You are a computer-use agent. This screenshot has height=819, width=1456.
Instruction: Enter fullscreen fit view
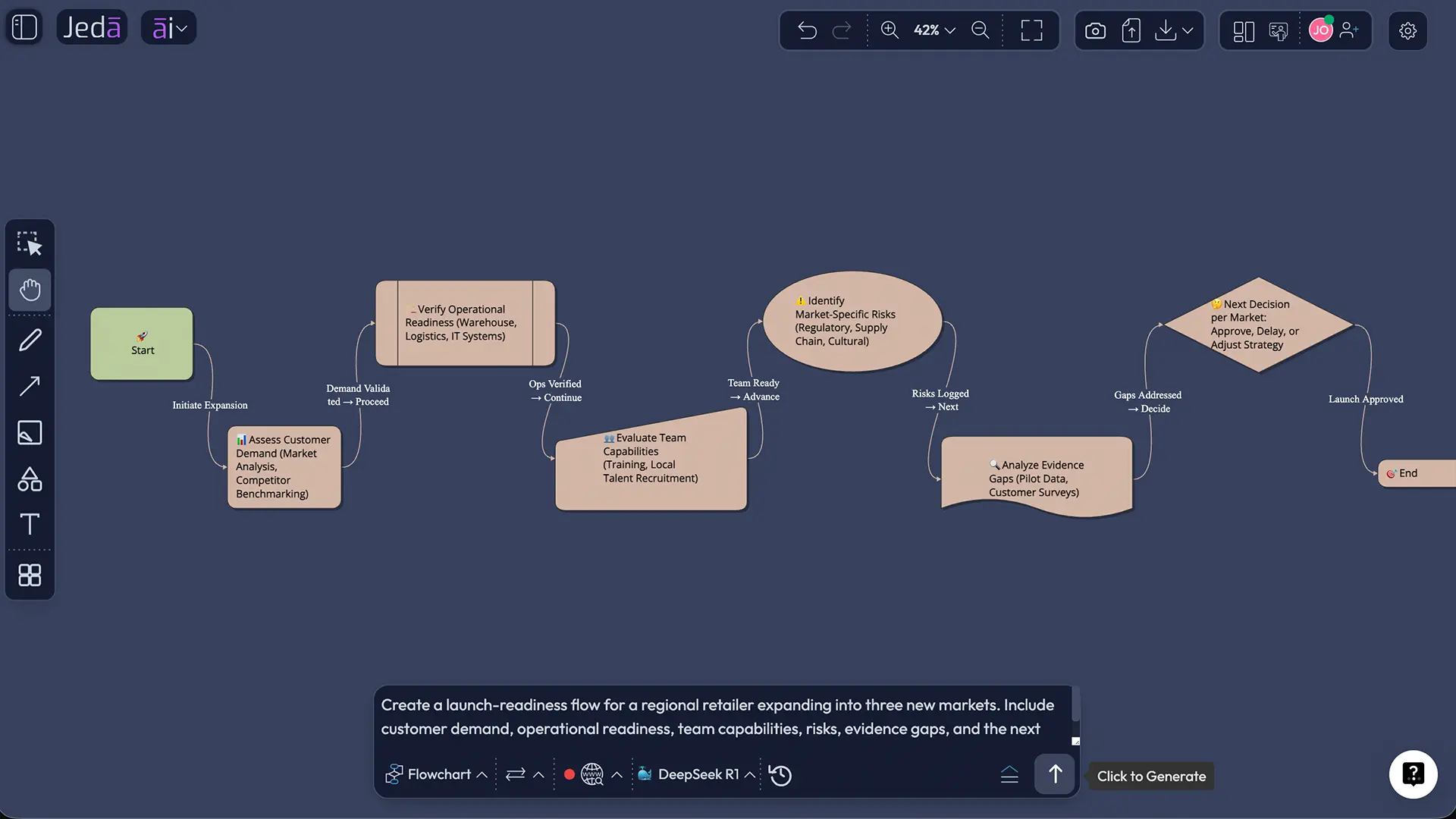tap(1031, 30)
